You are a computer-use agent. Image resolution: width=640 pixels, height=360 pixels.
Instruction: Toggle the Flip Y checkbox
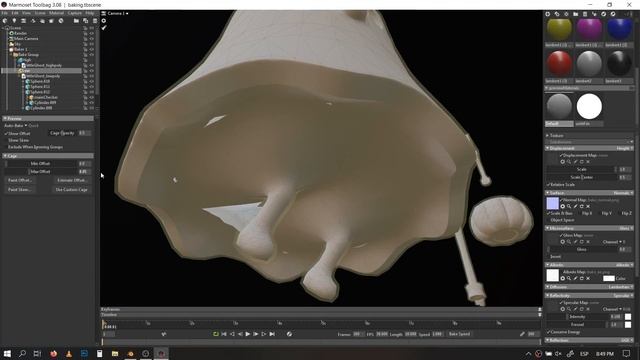[600, 213]
